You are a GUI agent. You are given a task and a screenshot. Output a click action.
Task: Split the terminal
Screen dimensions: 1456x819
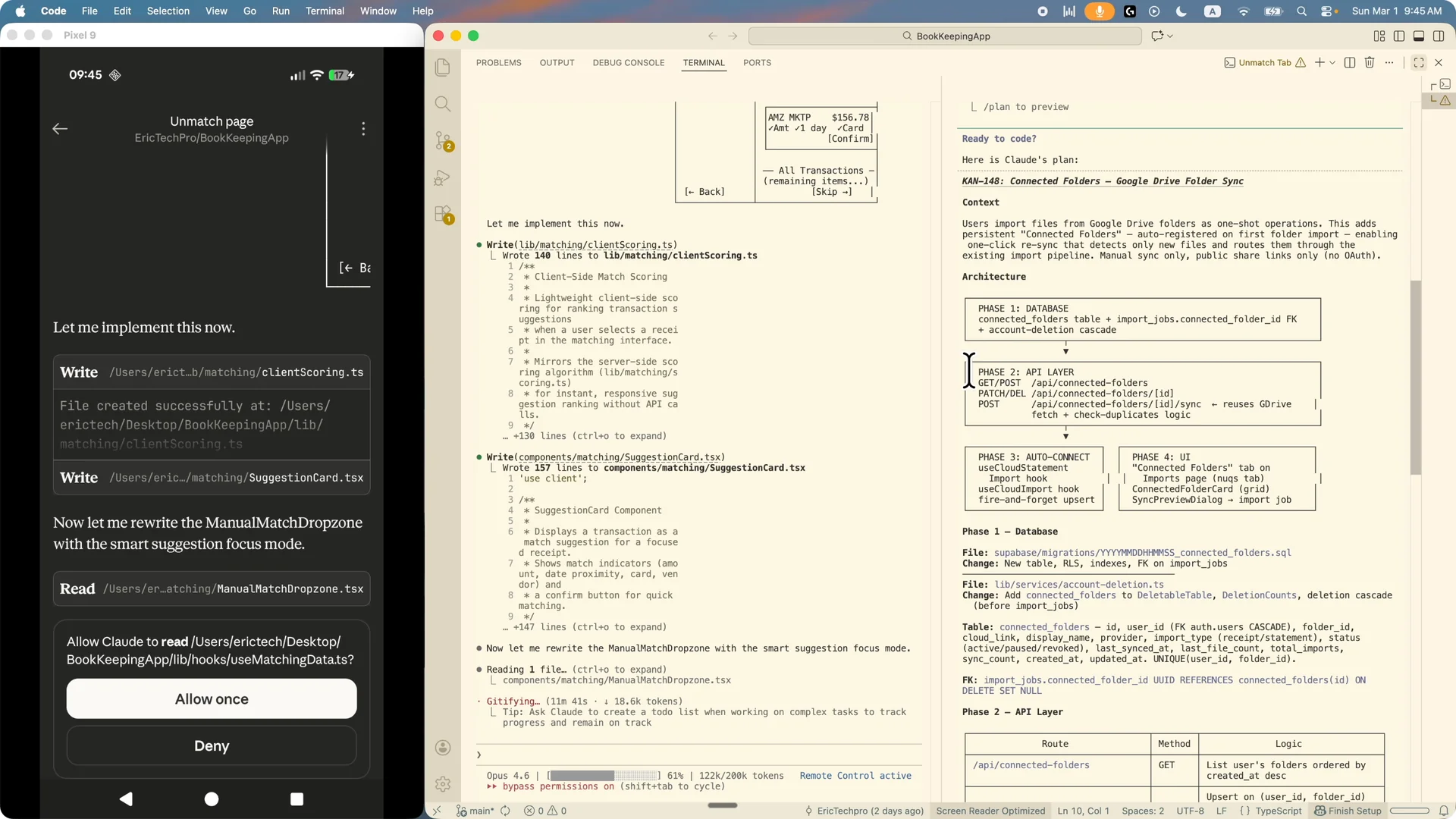coord(1350,63)
